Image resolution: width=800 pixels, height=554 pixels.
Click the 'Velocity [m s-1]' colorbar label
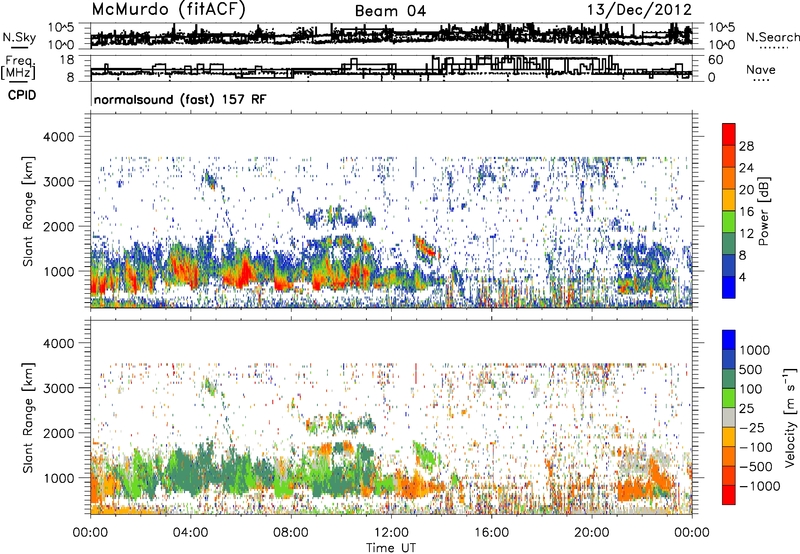[790, 417]
